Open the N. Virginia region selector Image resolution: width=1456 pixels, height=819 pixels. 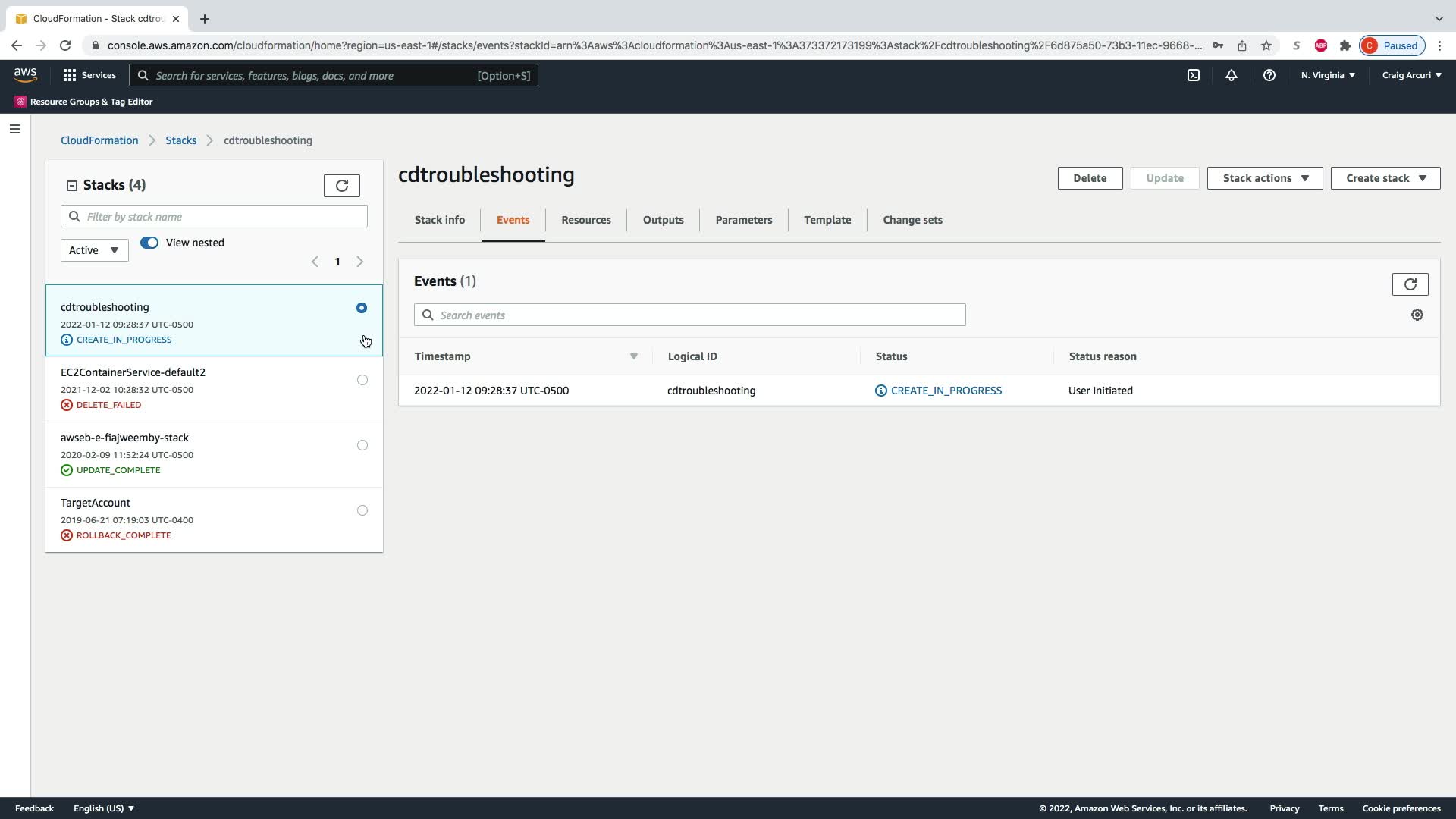click(1328, 75)
